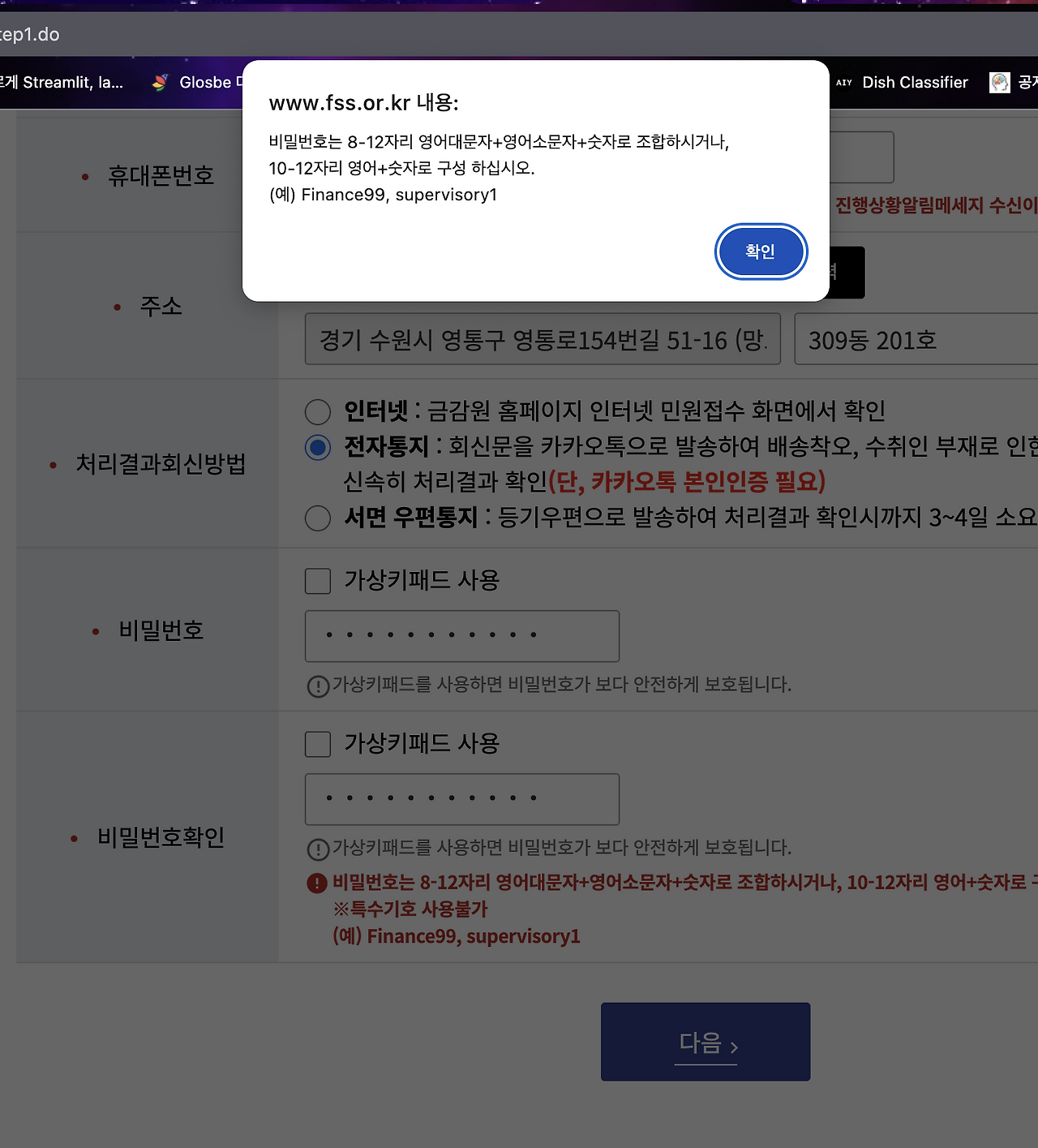Click the Glosbe bookmark icon
Viewport: 1038px width, 1148px height.
(160, 81)
